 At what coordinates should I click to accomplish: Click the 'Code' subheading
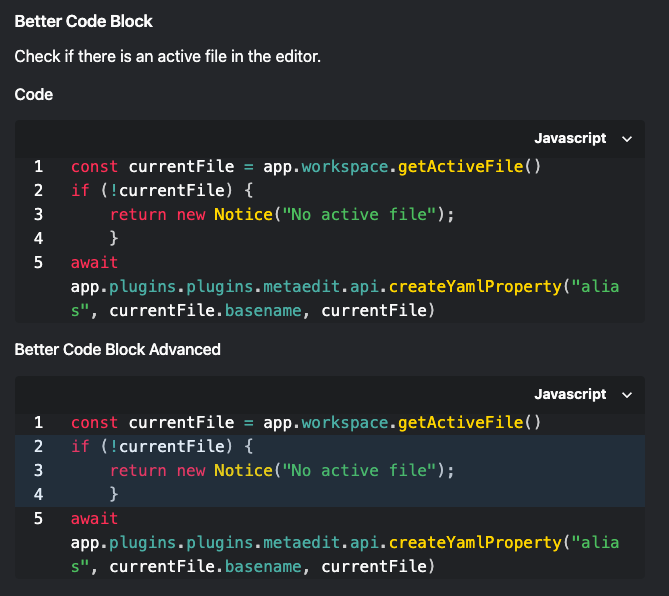pyautogui.click(x=34, y=94)
